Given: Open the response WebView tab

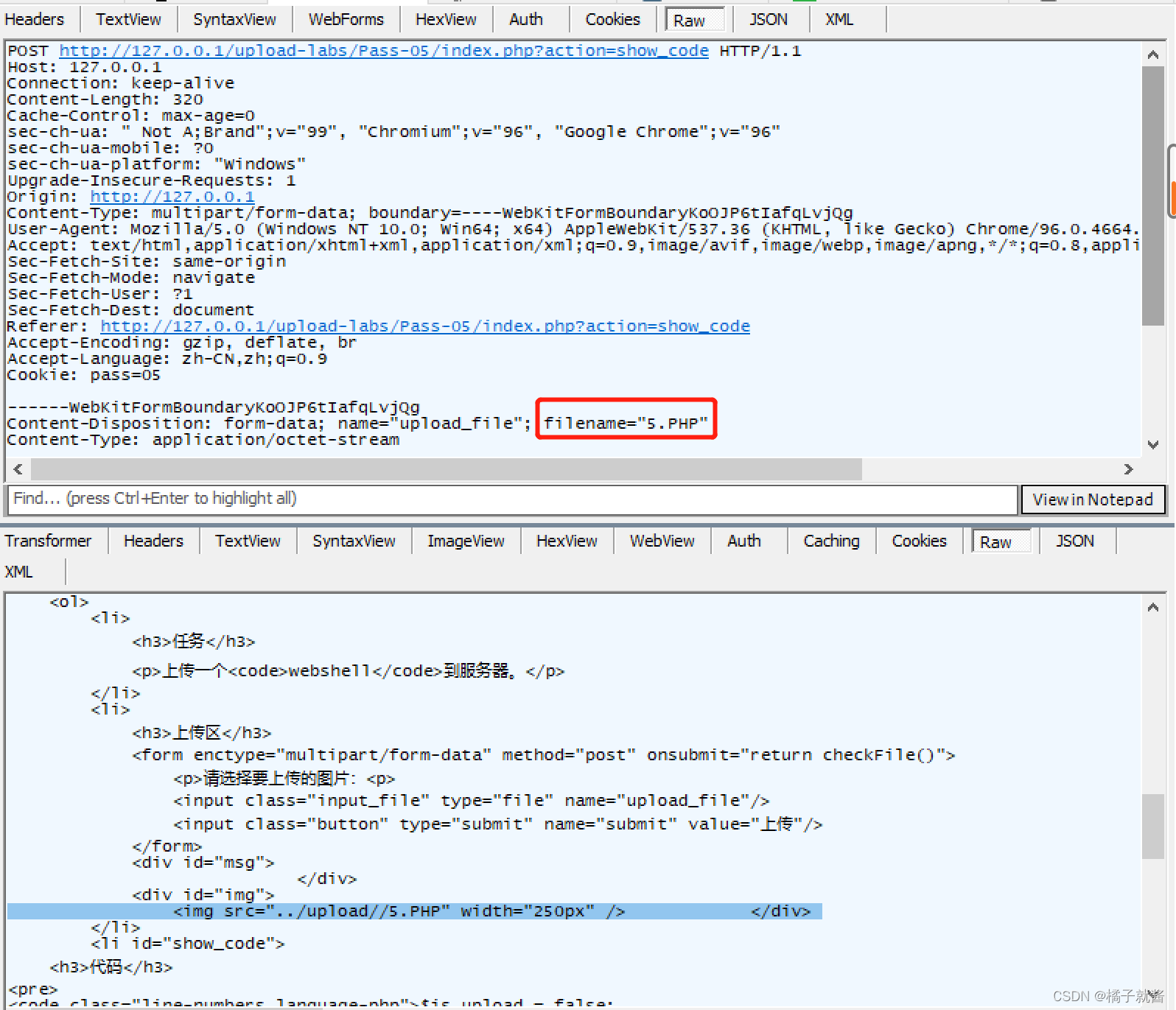Looking at the screenshot, I should (662, 541).
